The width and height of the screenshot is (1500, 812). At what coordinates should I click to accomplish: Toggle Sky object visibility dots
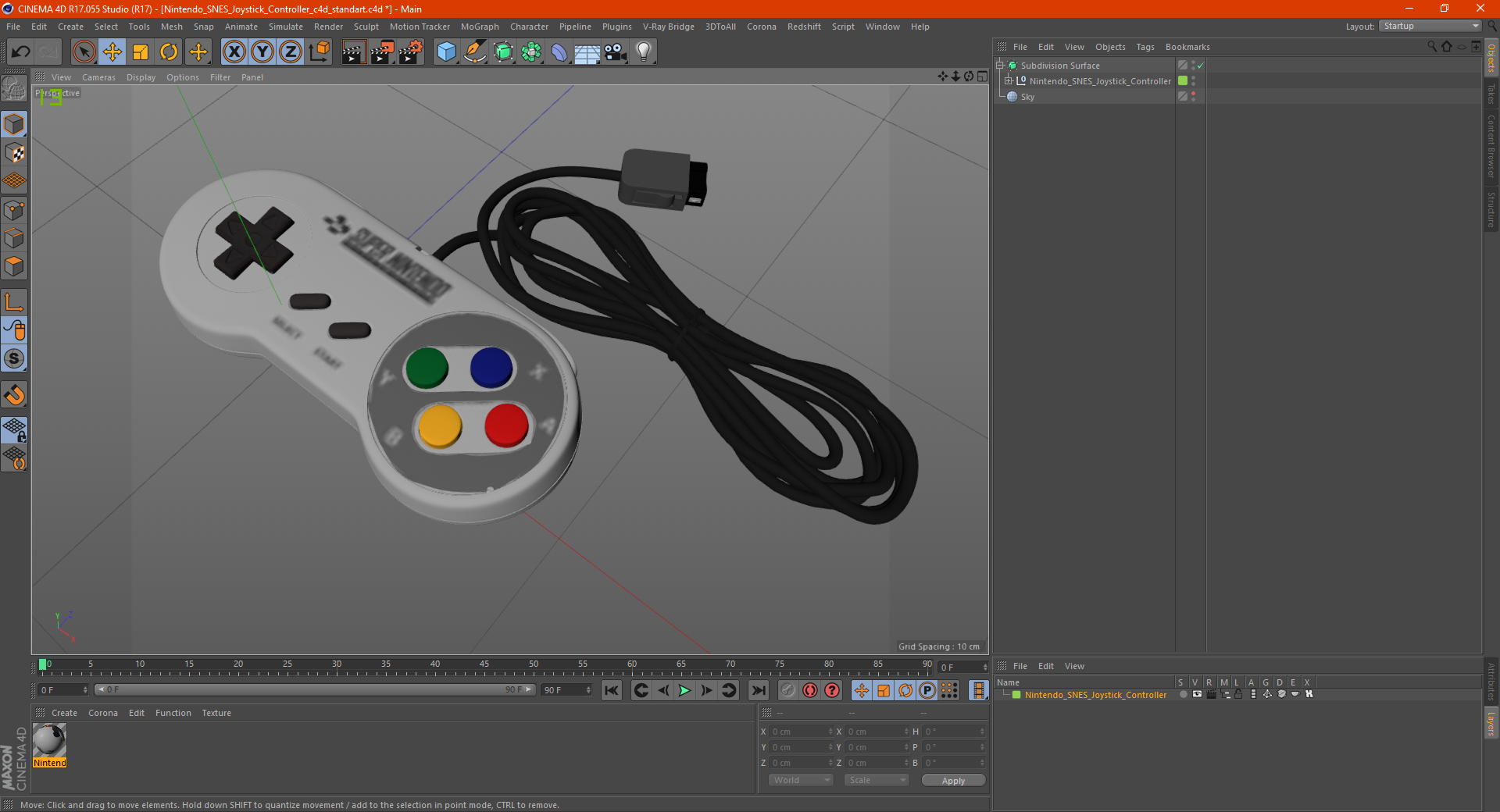[x=1193, y=97]
